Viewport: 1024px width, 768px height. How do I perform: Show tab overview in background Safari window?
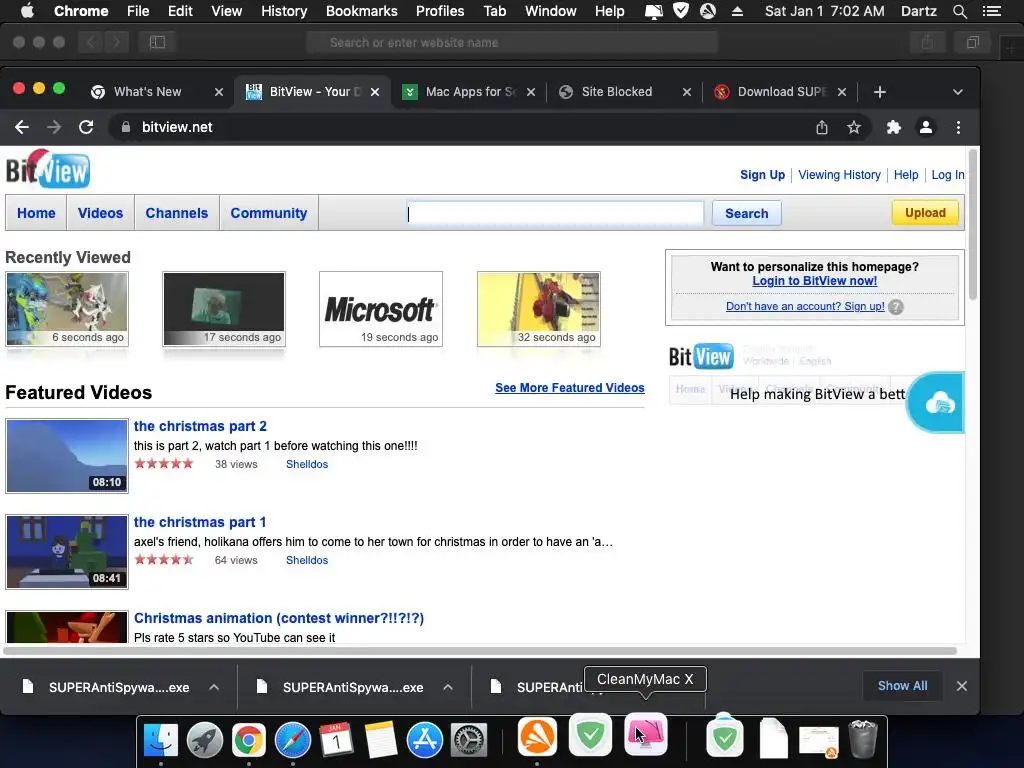[x=972, y=42]
